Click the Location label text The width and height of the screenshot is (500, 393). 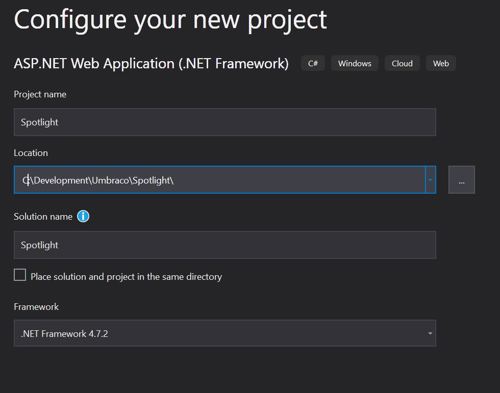[31, 153]
